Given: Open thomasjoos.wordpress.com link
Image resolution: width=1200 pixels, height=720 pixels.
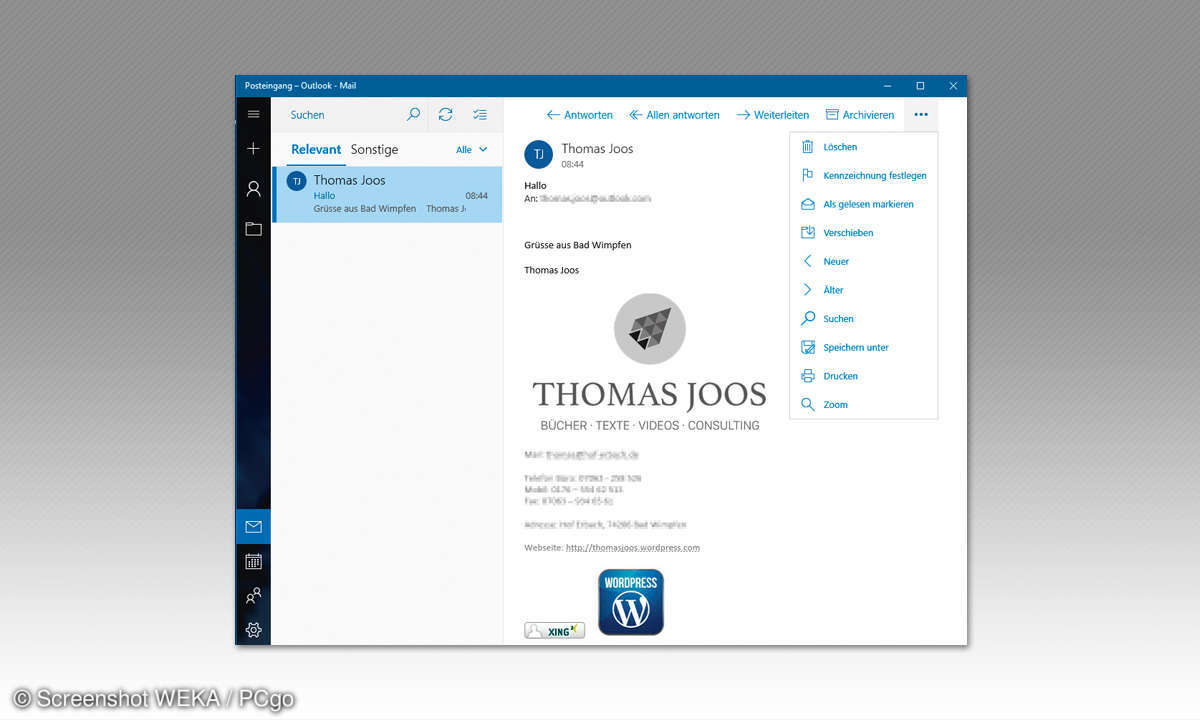Looking at the screenshot, I should (633, 548).
